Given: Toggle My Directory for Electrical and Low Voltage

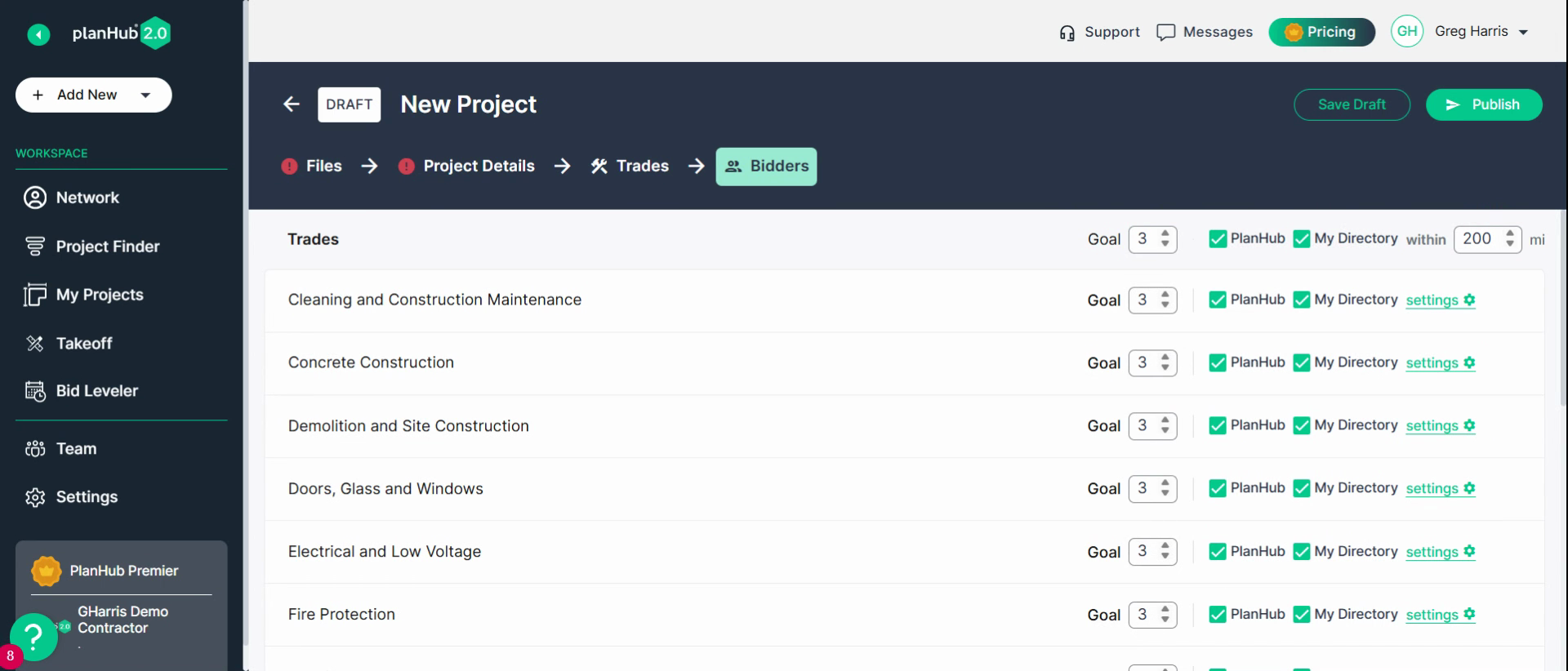Looking at the screenshot, I should (1302, 552).
